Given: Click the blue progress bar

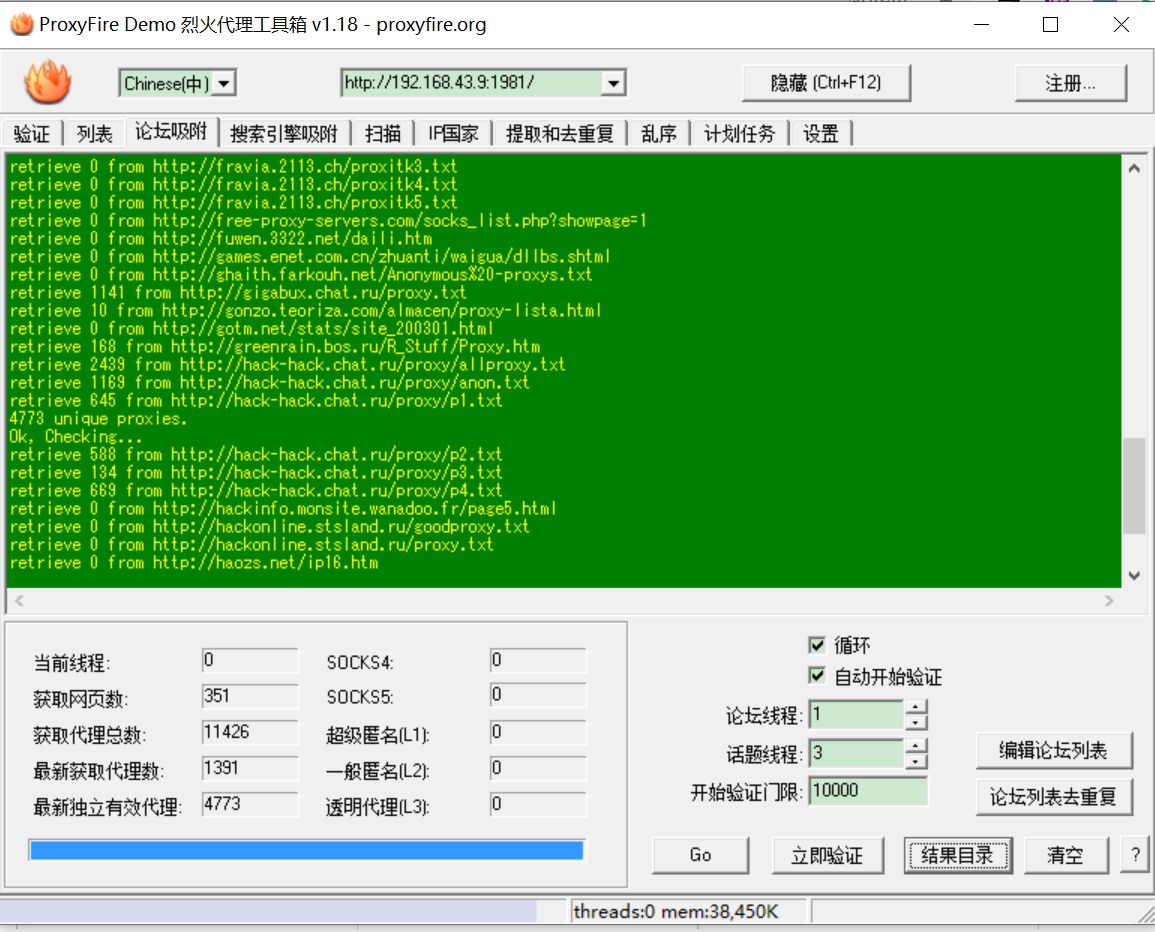Looking at the screenshot, I should point(306,850).
